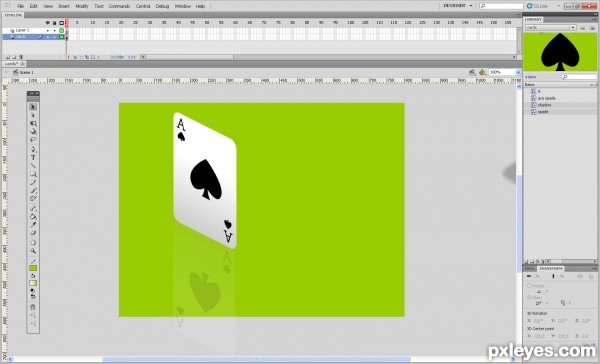
Task: Click the Show/Hide All Layers eye header
Action: pyautogui.click(x=48, y=23)
